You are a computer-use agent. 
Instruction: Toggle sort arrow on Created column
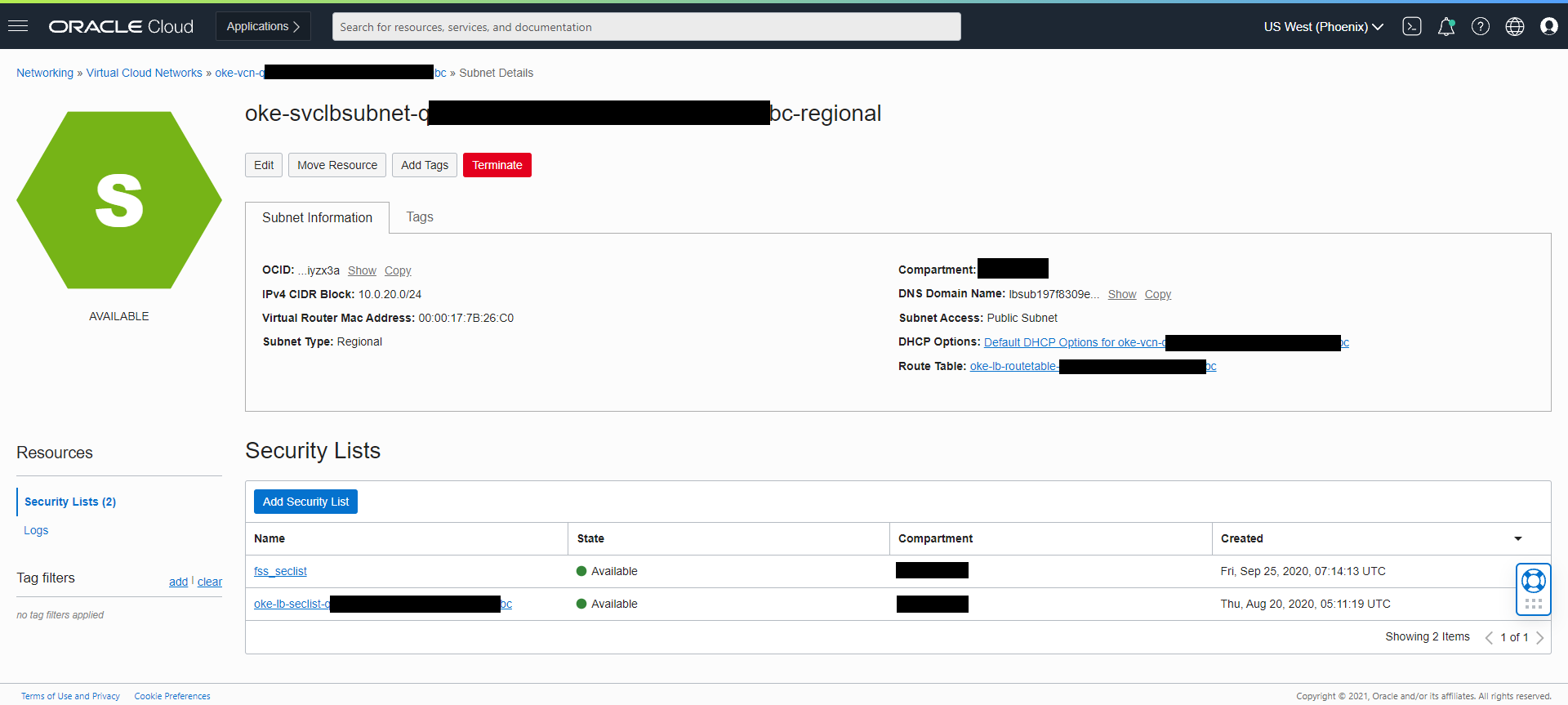[x=1518, y=538]
